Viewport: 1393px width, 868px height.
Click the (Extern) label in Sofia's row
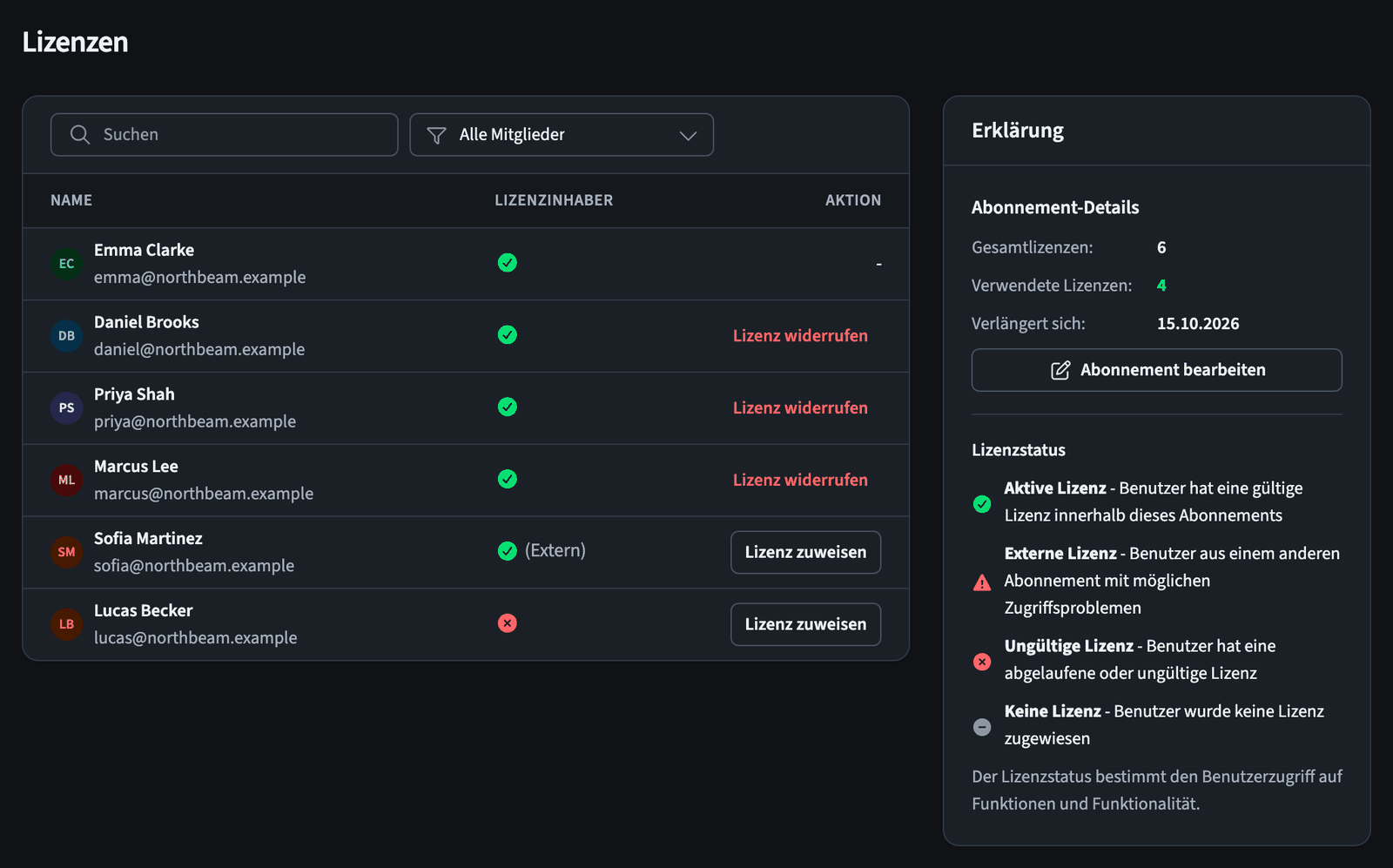click(x=555, y=551)
